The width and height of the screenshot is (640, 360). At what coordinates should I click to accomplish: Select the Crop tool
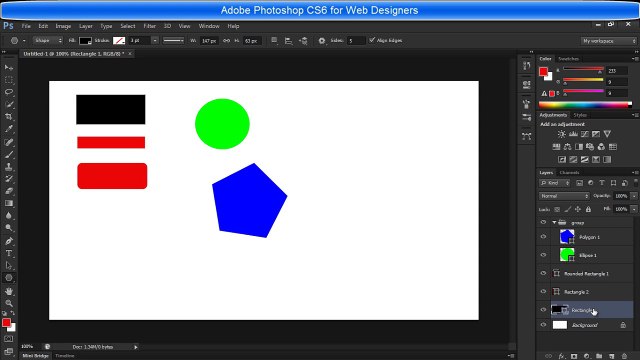(x=9, y=117)
